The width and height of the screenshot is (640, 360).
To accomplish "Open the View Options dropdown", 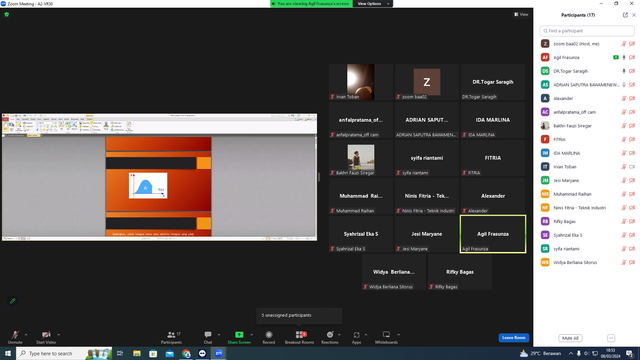I will pos(373,4).
